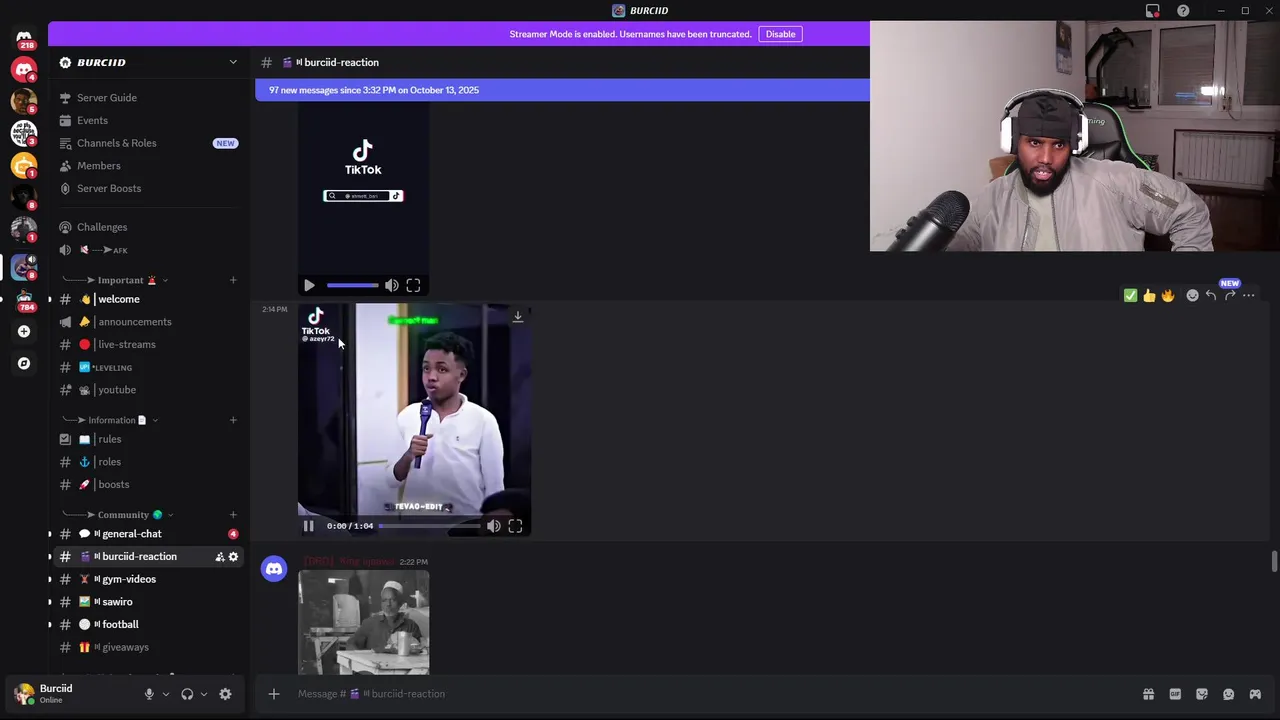Toggle headphone deafen
The image size is (1280, 720).
click(187, 694)
